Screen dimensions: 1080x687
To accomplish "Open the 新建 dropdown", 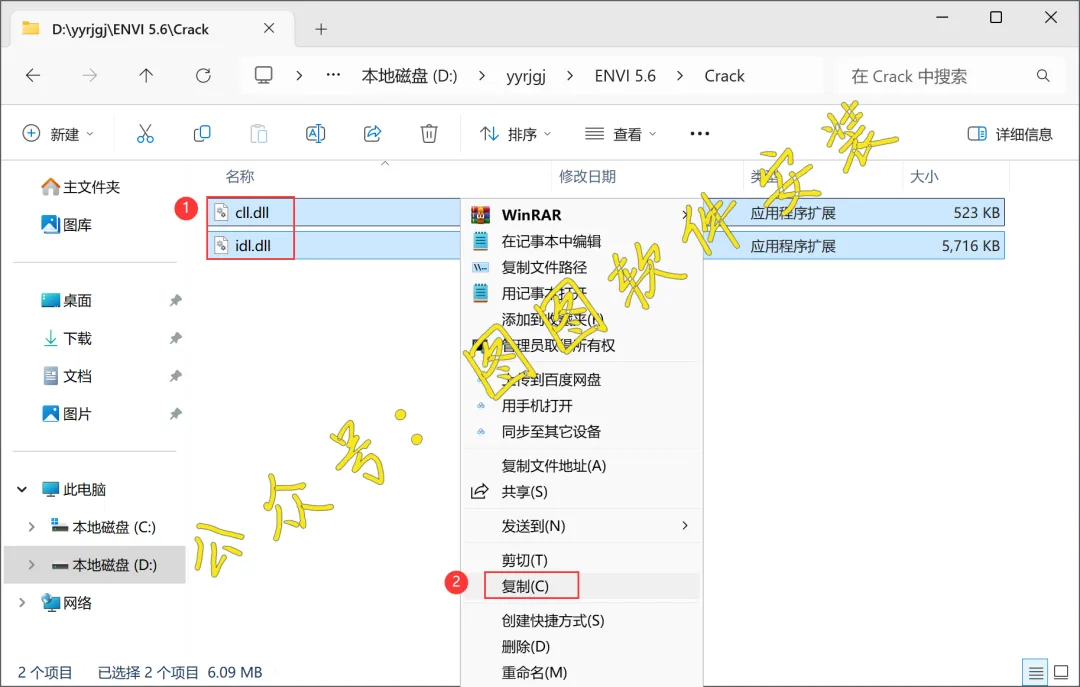I will pos(59,134).
